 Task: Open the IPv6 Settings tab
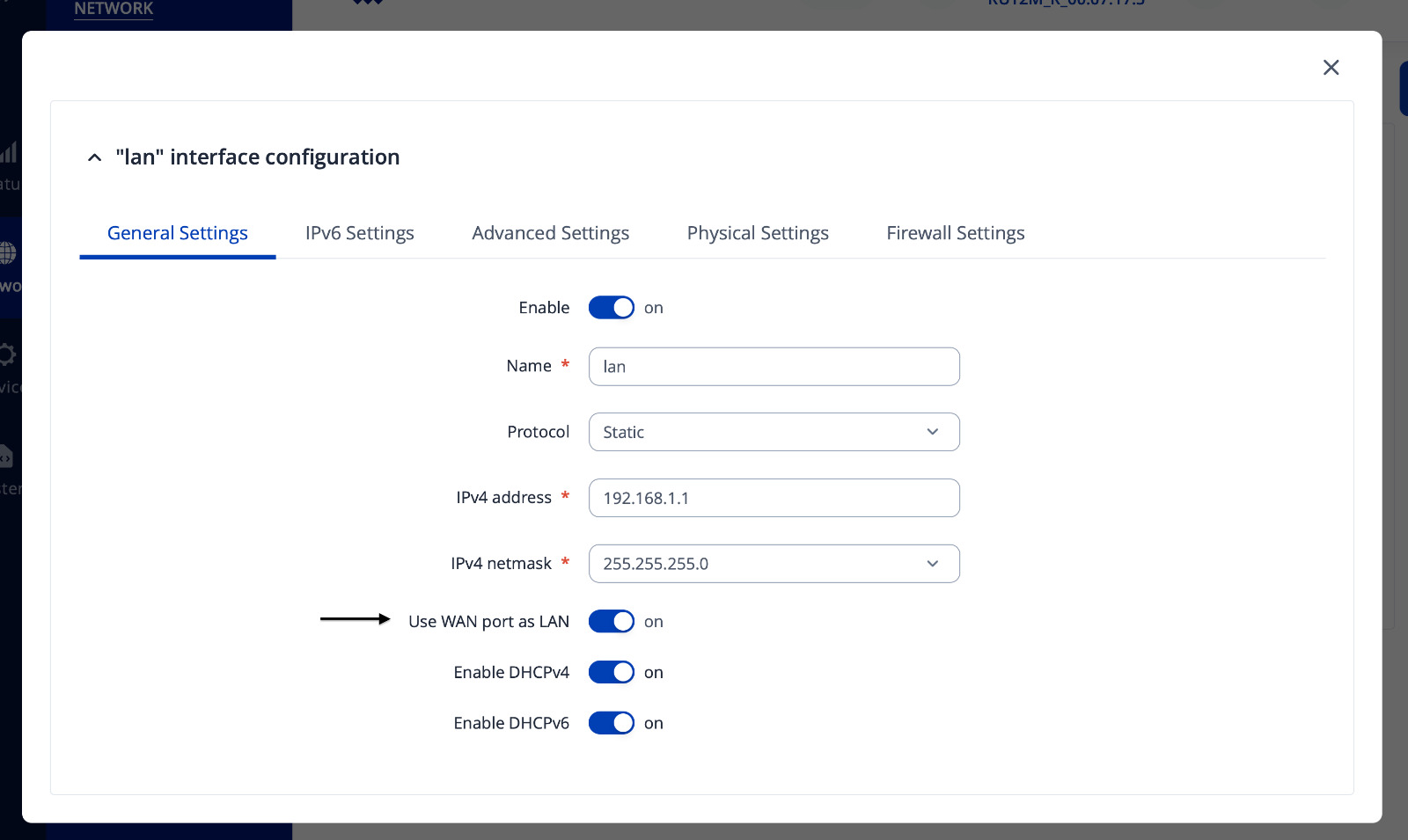(359, 233)
